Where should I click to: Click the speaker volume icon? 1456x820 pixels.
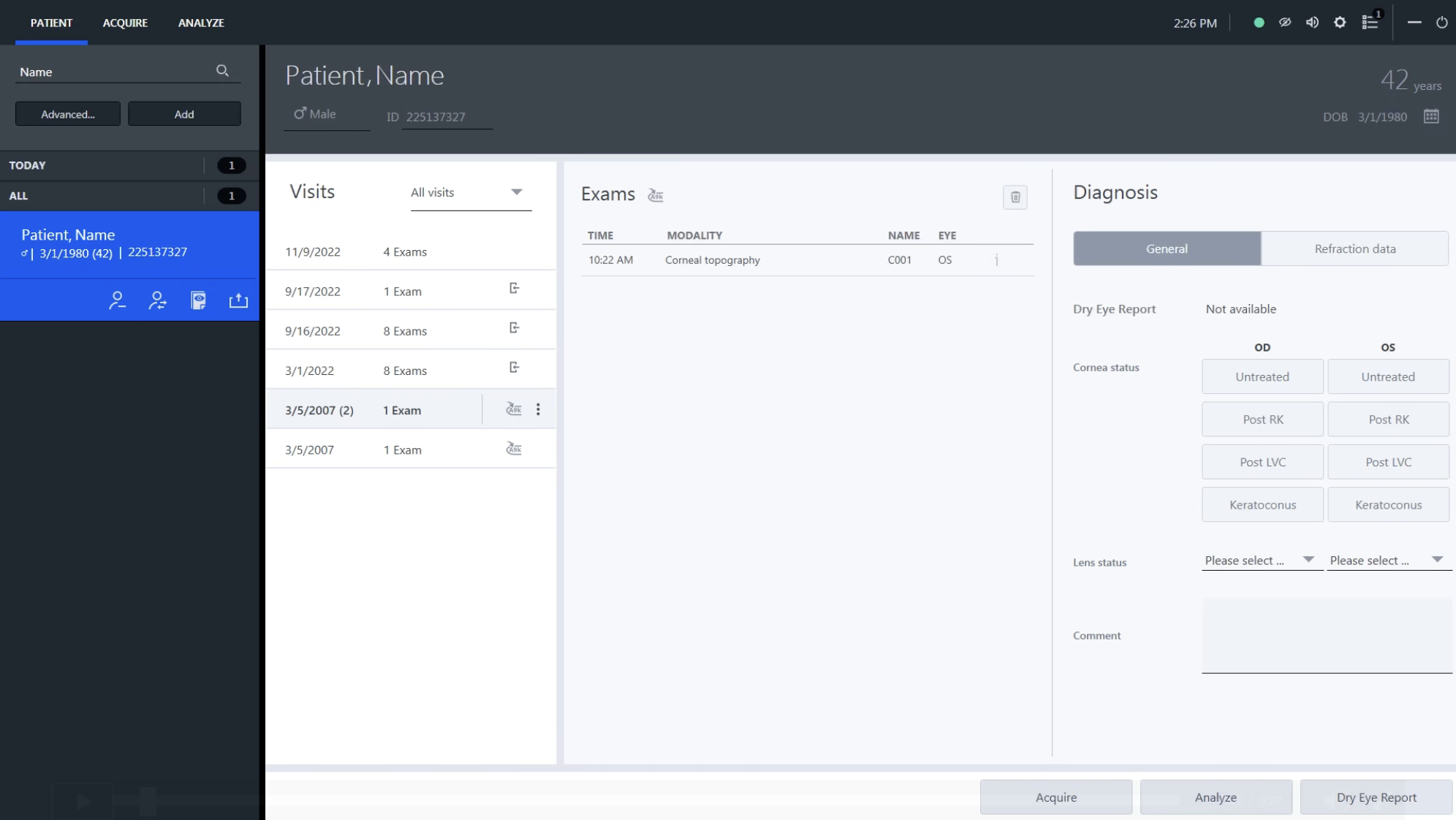1312,23
